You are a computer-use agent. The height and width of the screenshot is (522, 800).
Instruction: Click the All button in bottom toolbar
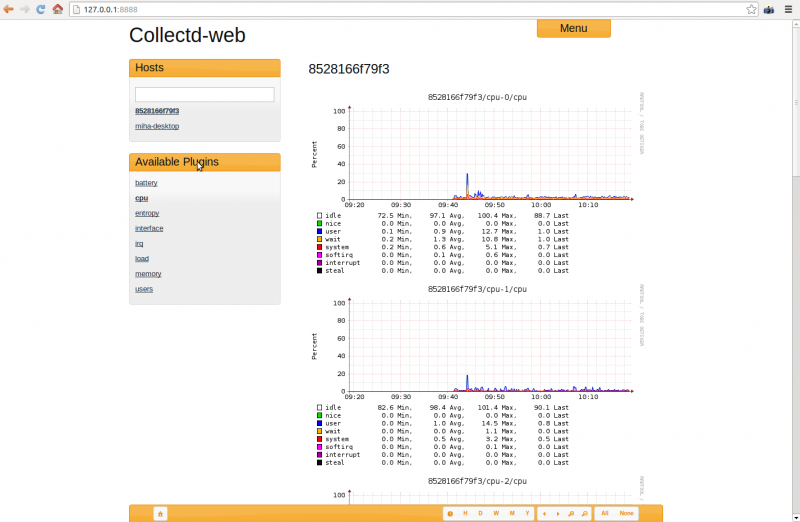[605, 513]
